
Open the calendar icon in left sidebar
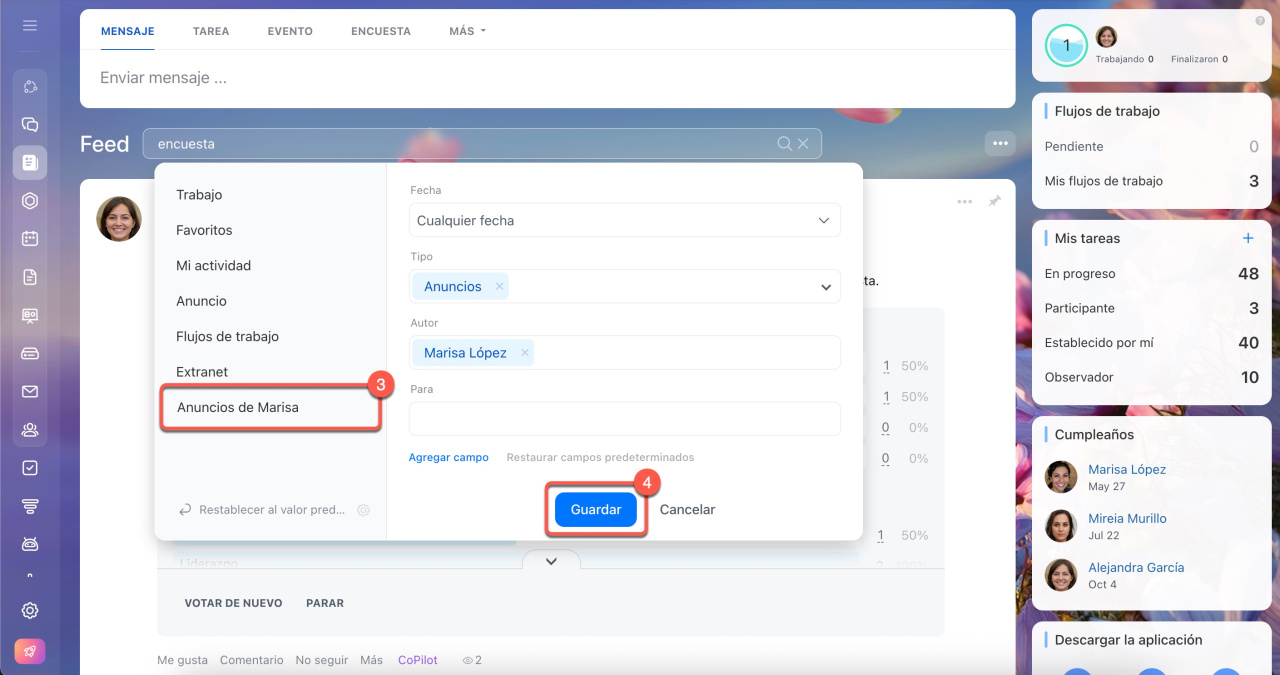pyautogui.click(x=30, y=238)
